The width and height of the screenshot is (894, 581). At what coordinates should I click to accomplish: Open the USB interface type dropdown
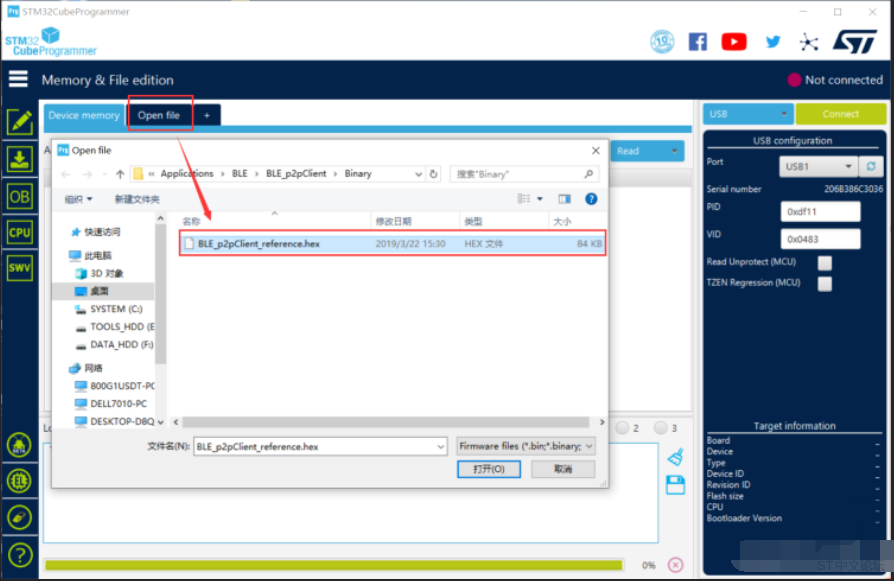point(747,114)
